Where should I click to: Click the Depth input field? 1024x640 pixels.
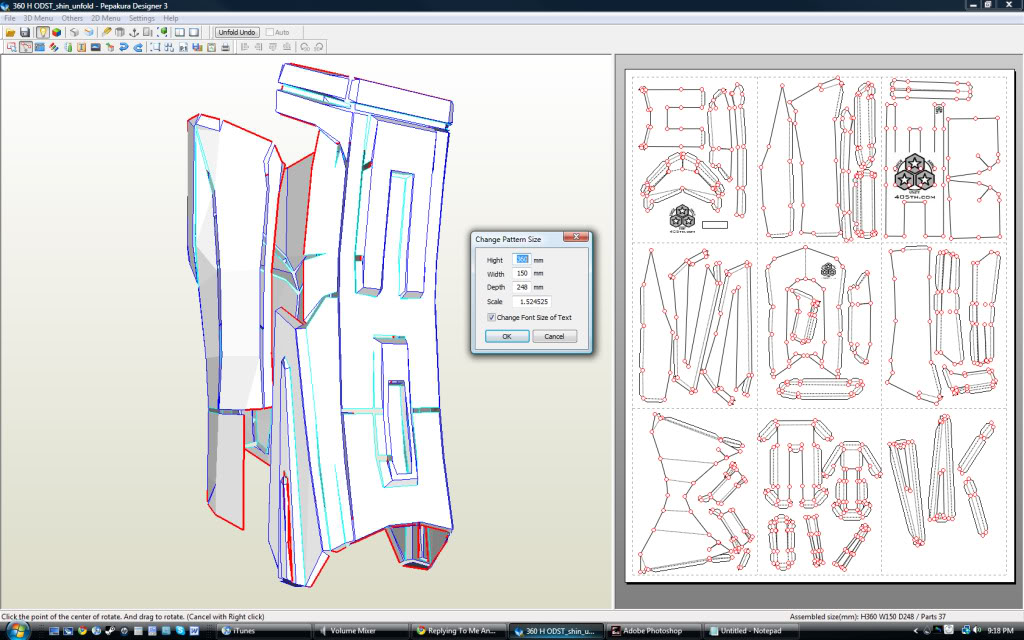[x=521, y=287]
